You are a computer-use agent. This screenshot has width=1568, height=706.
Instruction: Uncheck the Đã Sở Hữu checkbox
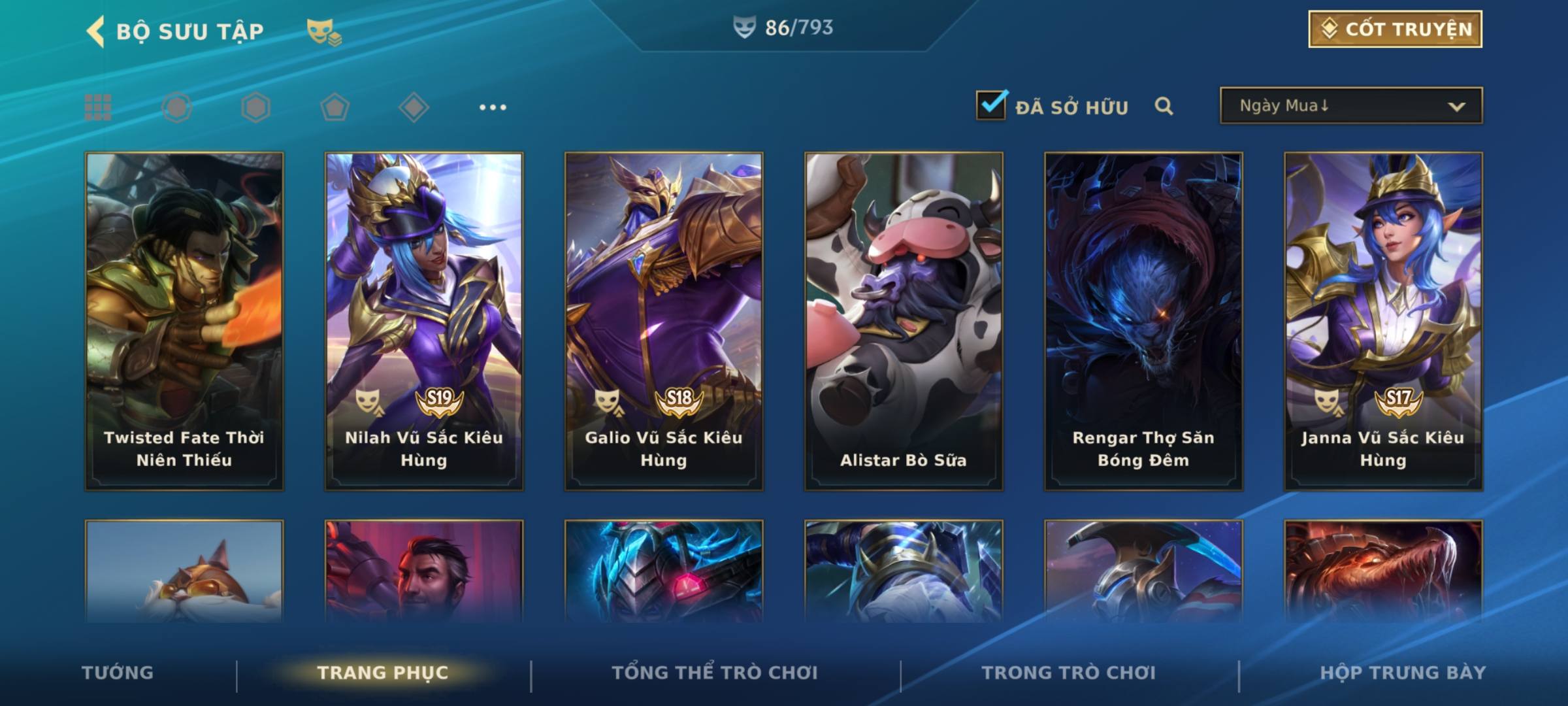pos(991,105)
